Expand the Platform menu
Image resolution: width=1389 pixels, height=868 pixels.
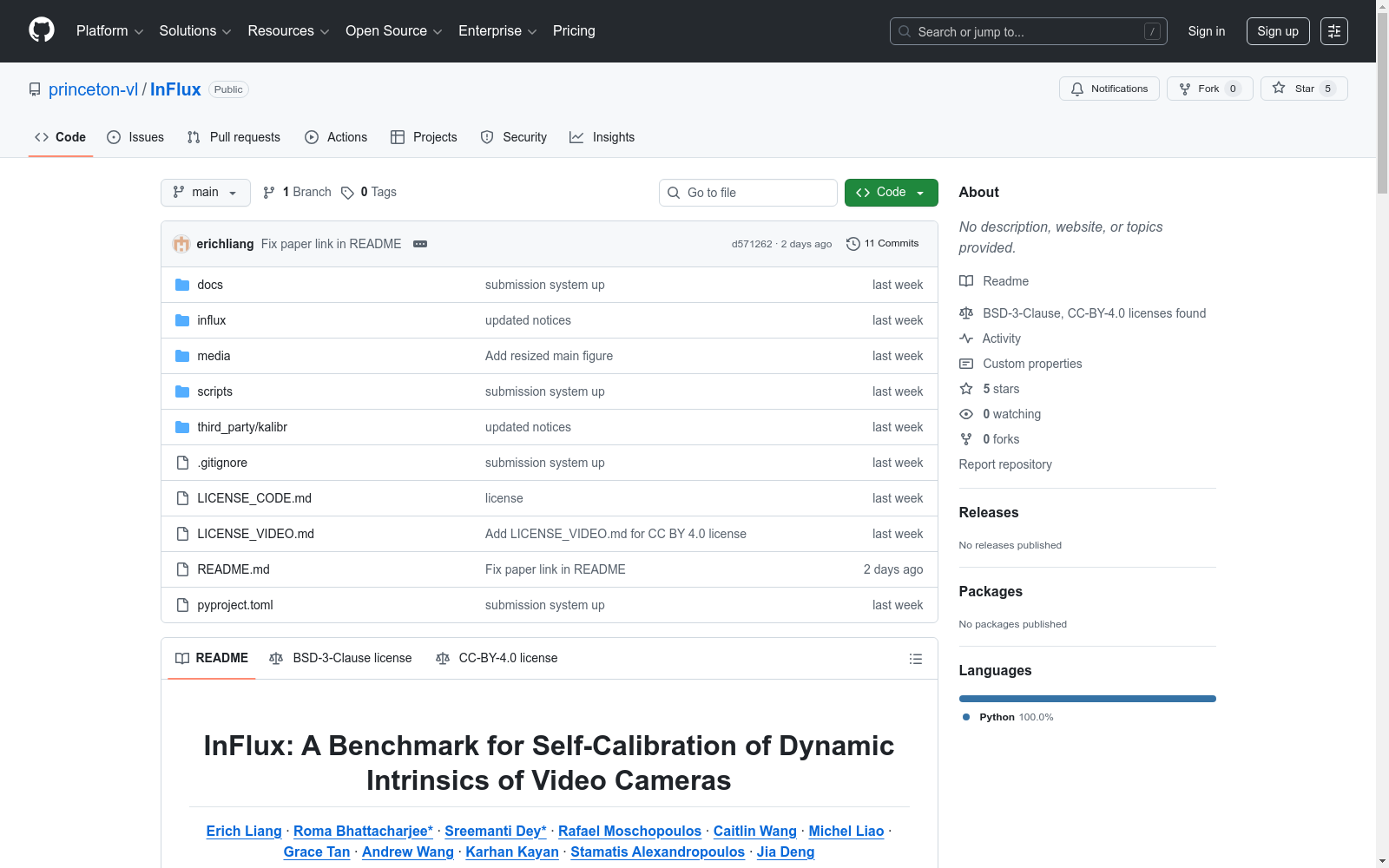(109, 31)
